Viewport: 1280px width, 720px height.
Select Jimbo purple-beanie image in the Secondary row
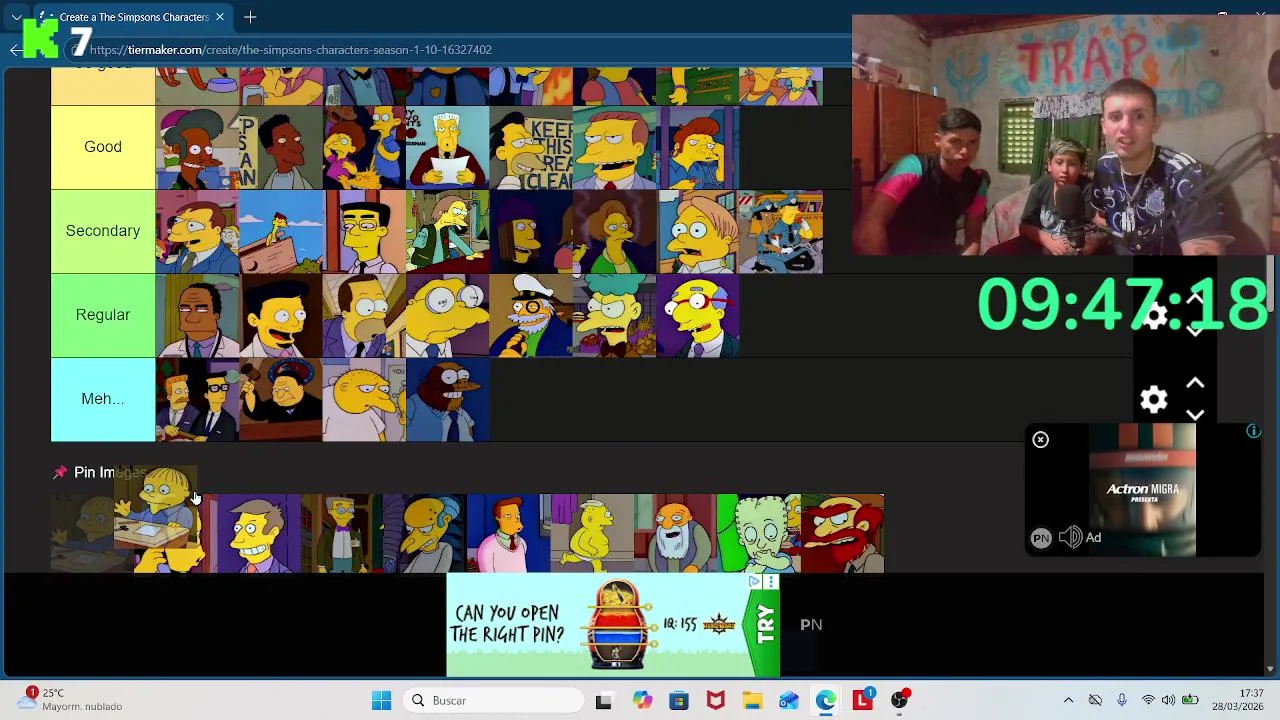(x=532, y=231)
